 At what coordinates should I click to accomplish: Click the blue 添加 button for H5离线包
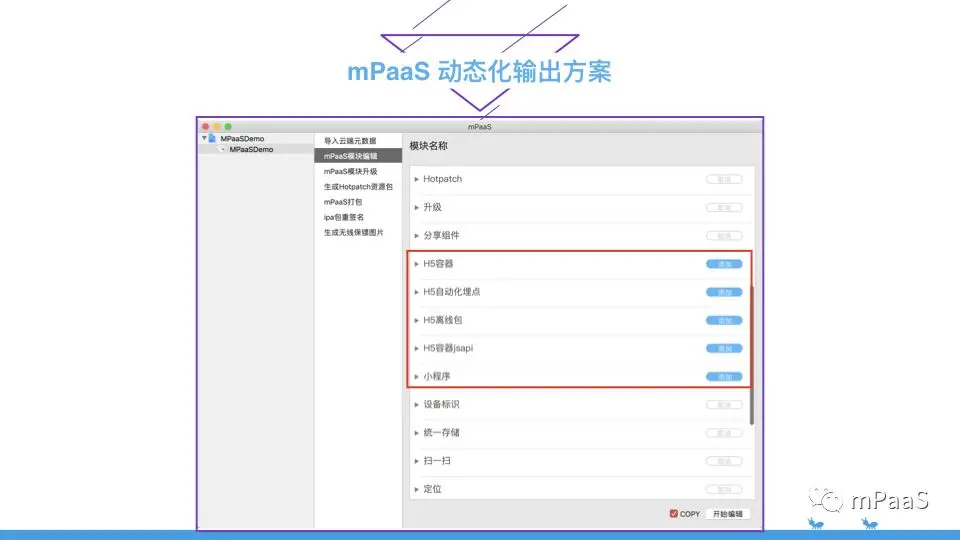[x=724, y=320]
